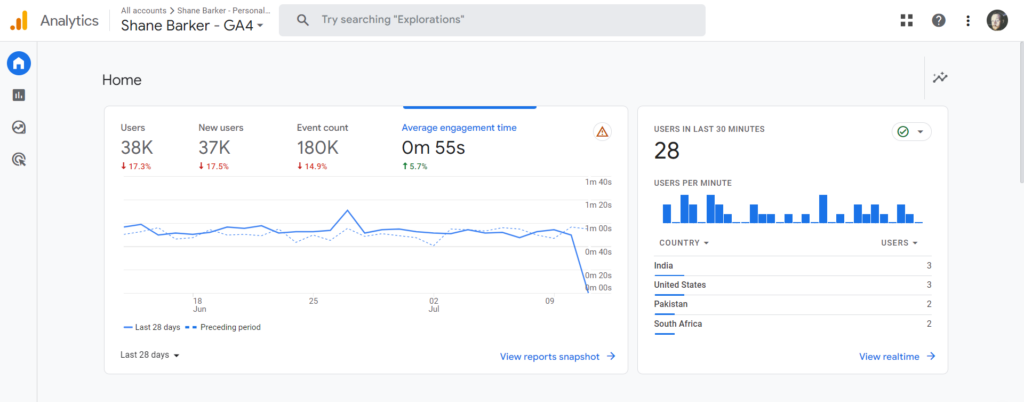Click the View realtime link
Screen dimensions: 1024x402
point(897,356)
